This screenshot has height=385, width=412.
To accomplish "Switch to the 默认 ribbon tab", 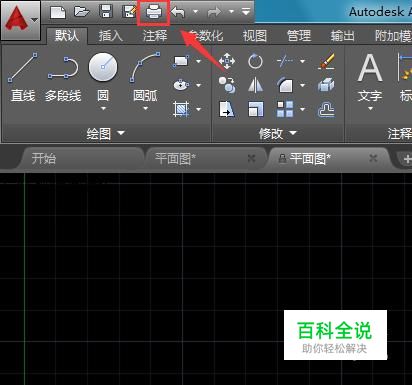I will click(x=67, y=35).
